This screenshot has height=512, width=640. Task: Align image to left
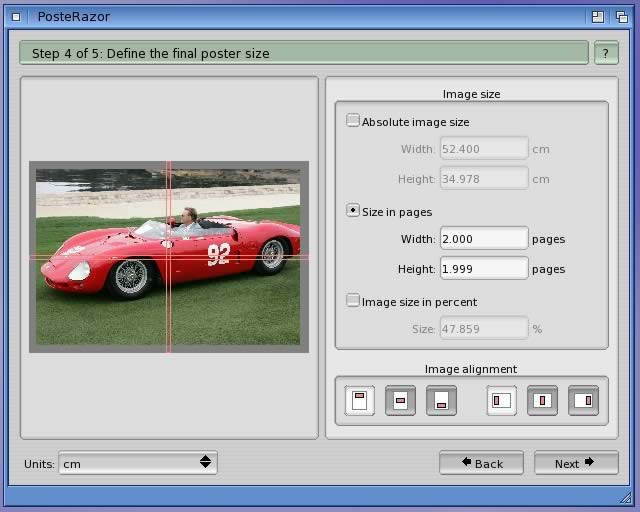coord(502,400)
